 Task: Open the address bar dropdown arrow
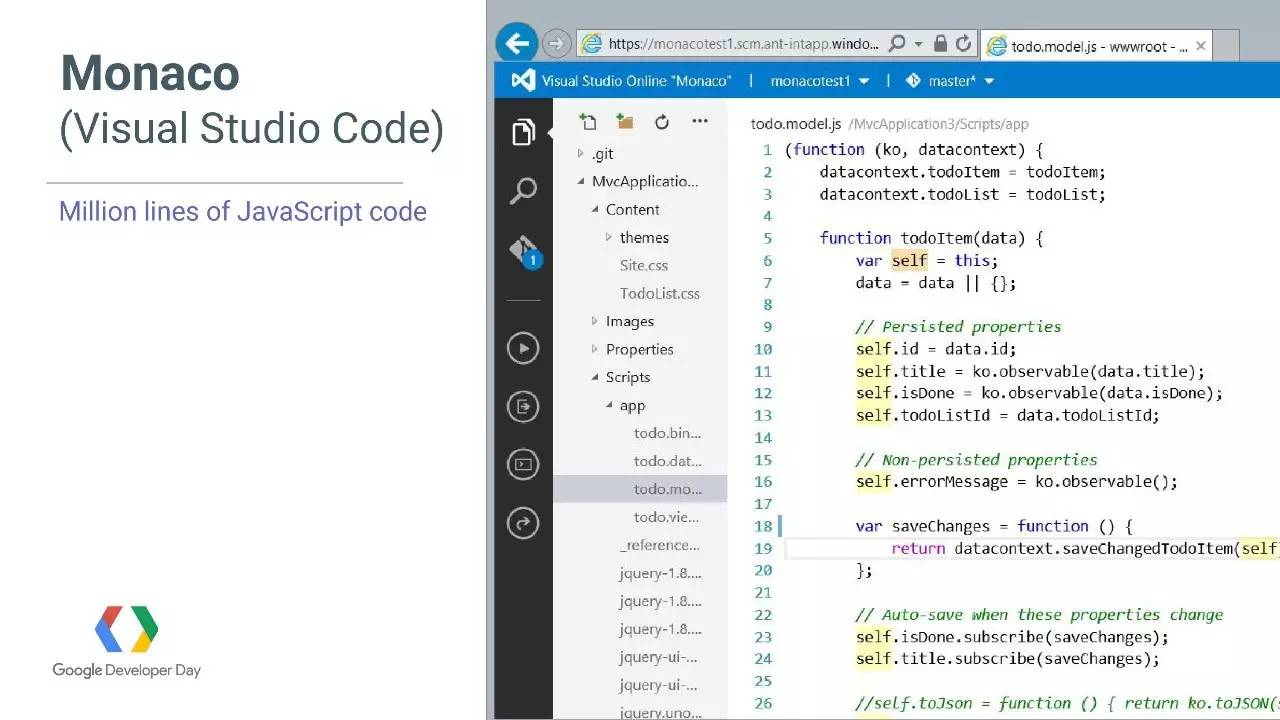918,45
